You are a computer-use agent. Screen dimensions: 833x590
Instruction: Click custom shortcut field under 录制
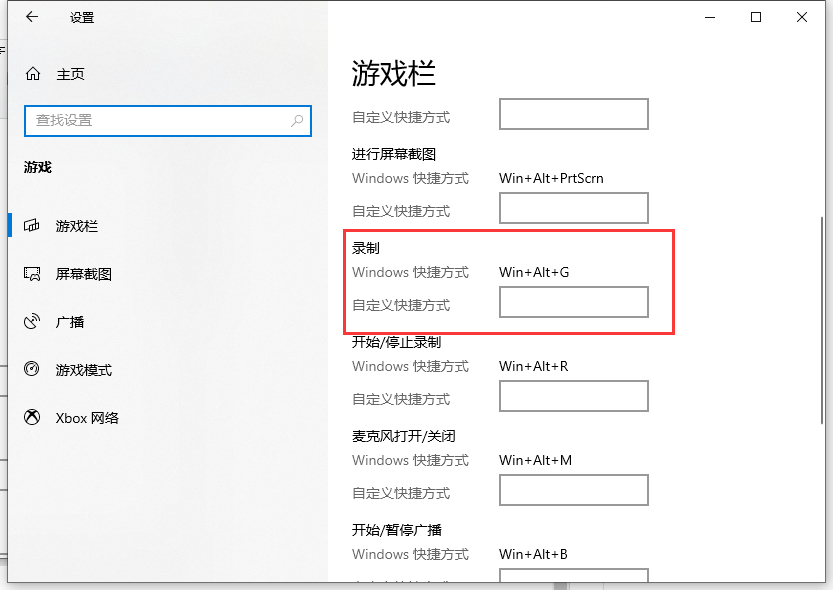pyautogui.click(x=573, y=303)
